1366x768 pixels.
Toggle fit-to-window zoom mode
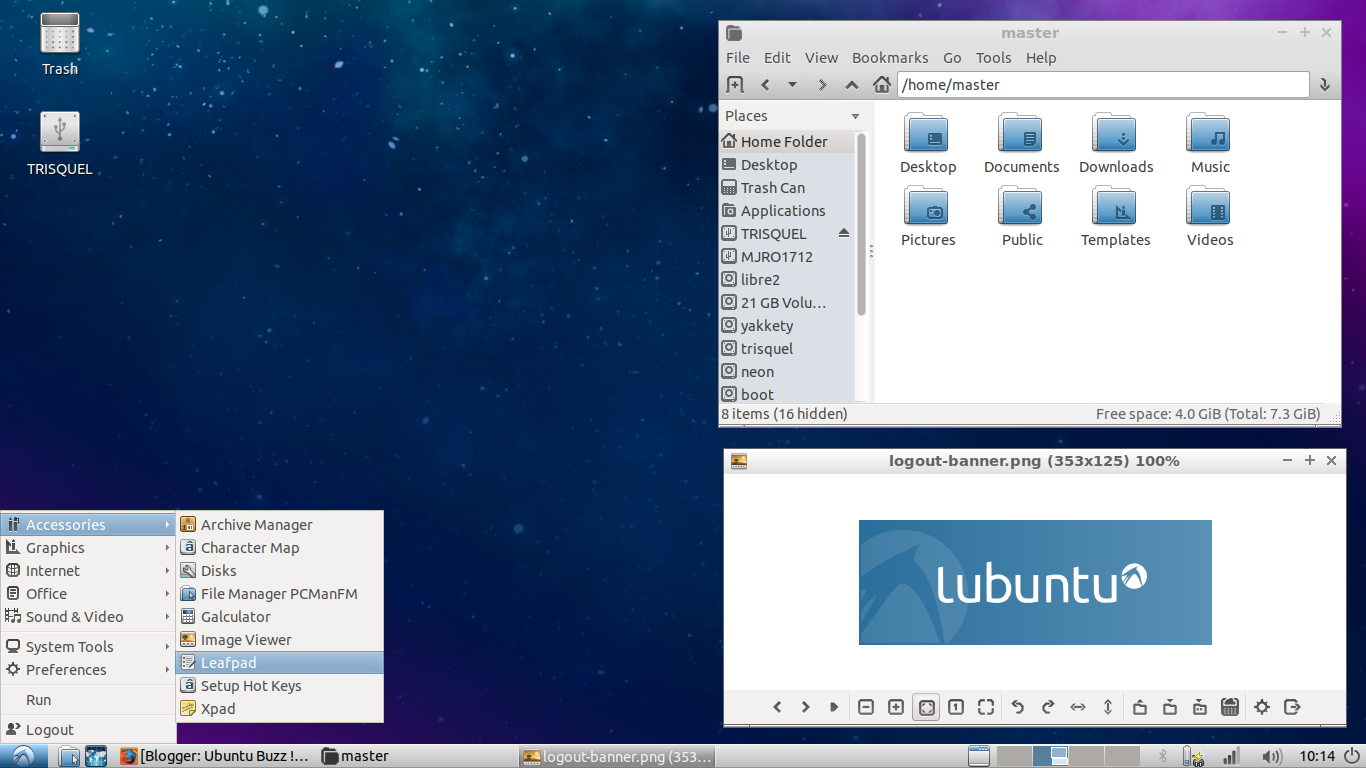pyautogui.click(x=926, y=706)
